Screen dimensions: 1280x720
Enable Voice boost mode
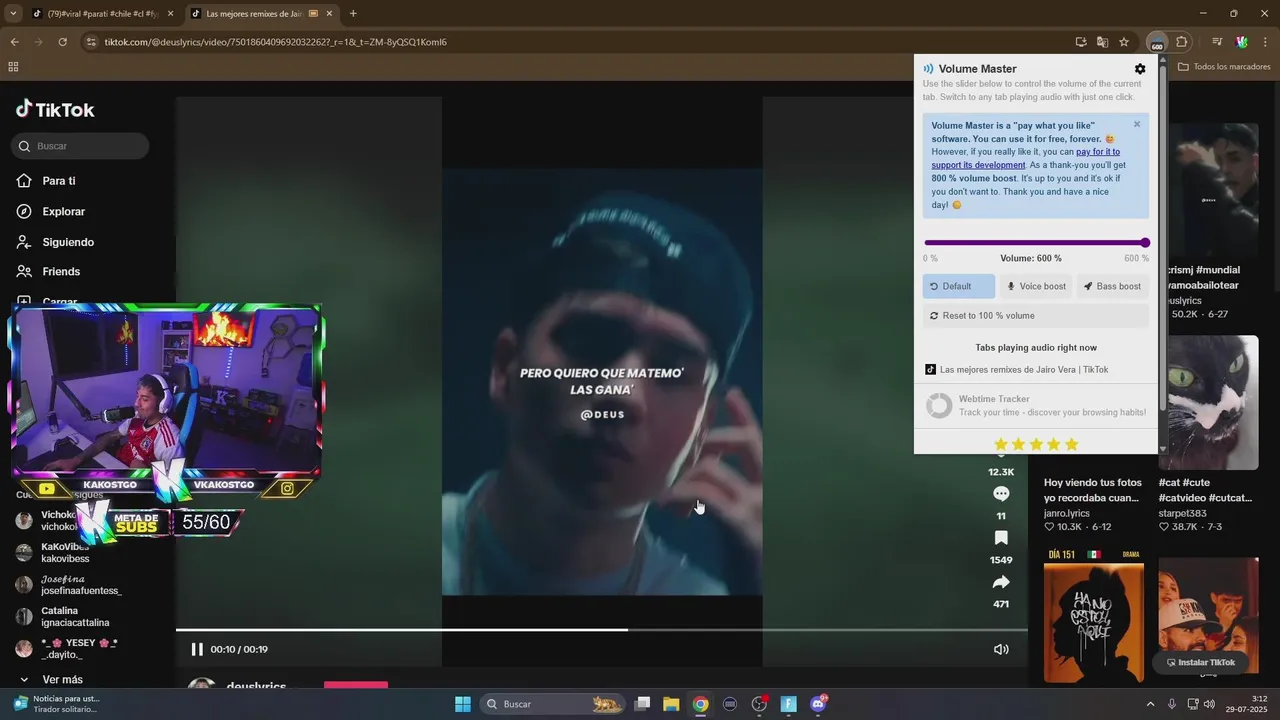pos(1036,286)
